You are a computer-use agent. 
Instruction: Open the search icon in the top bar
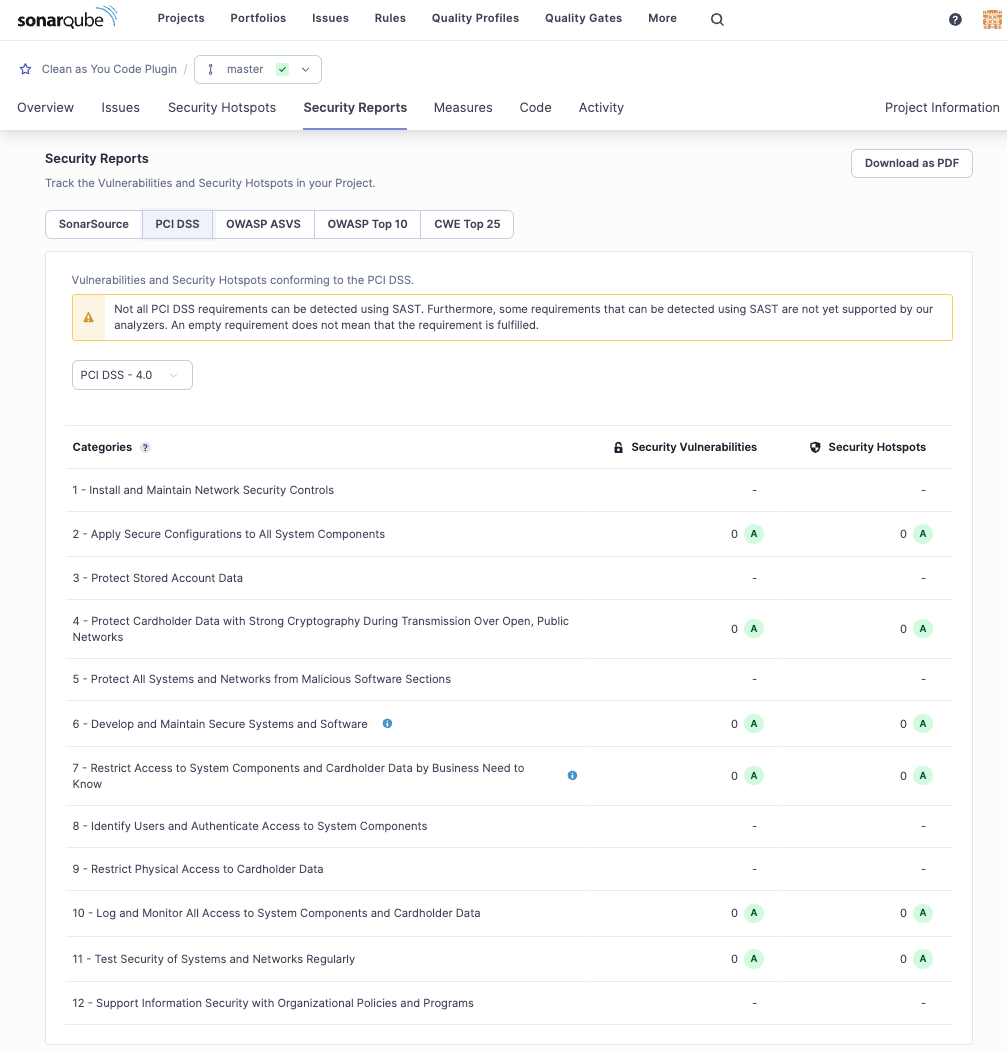point(716,18)
